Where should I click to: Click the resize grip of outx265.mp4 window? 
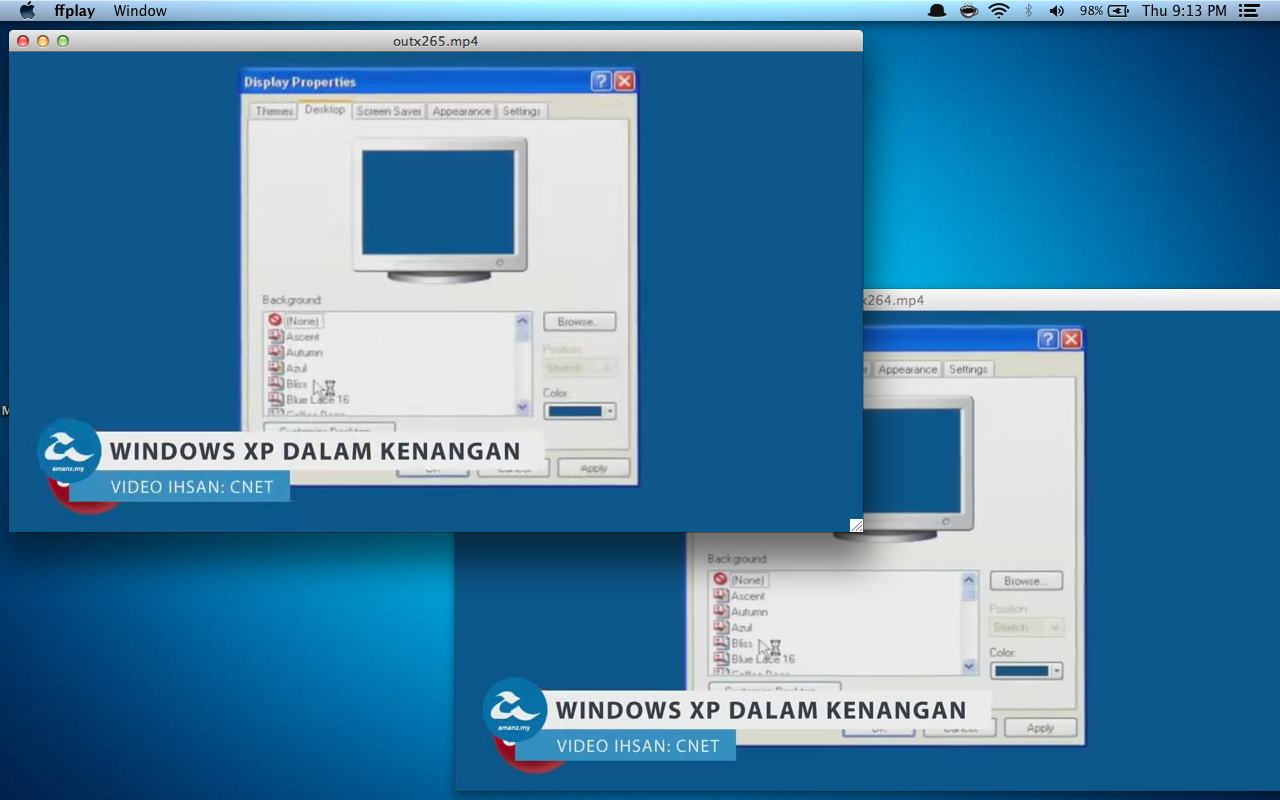click(856, 525)
